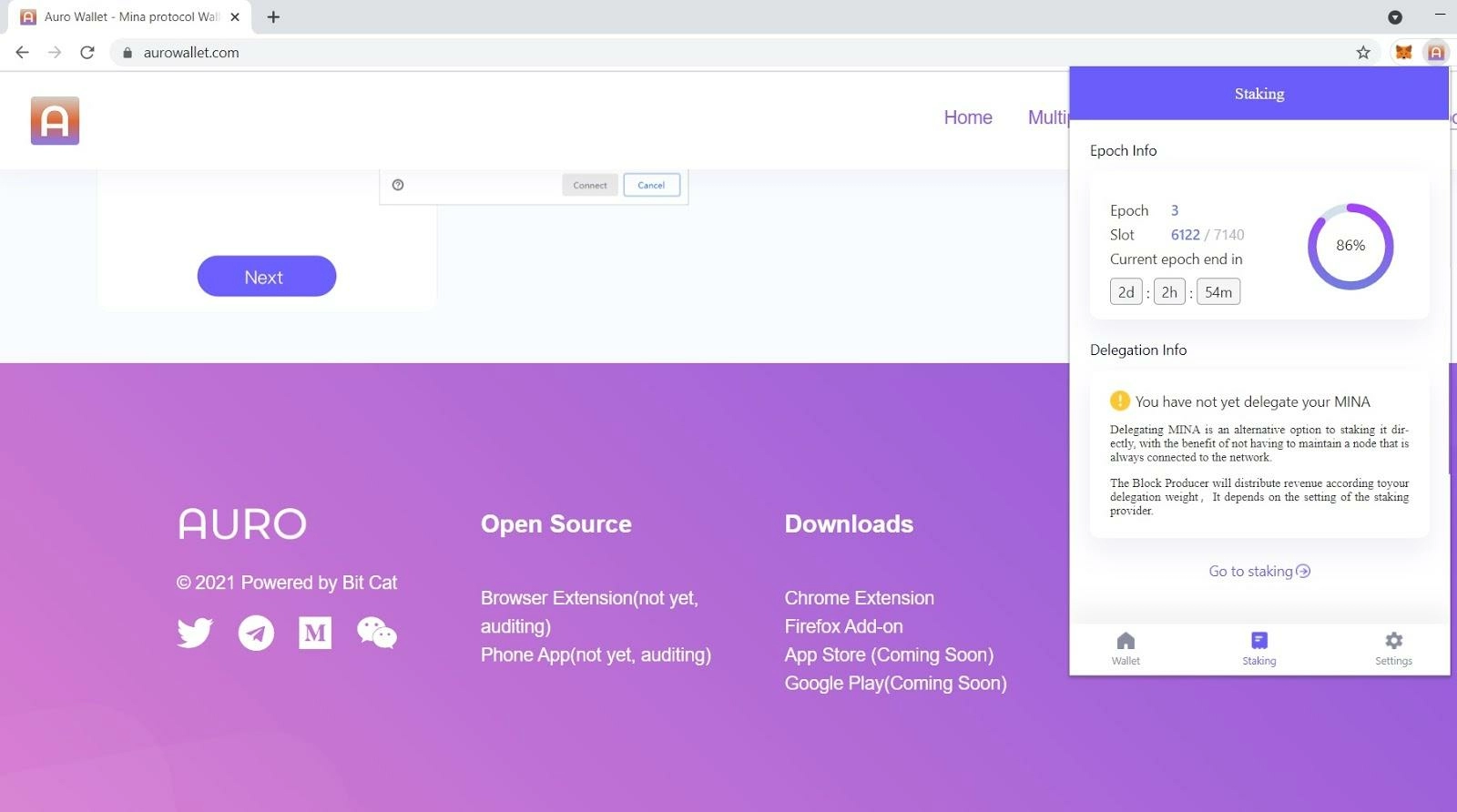The image size is (1457, 812).
Task: Click the Staking header title
Action: 1259,94
